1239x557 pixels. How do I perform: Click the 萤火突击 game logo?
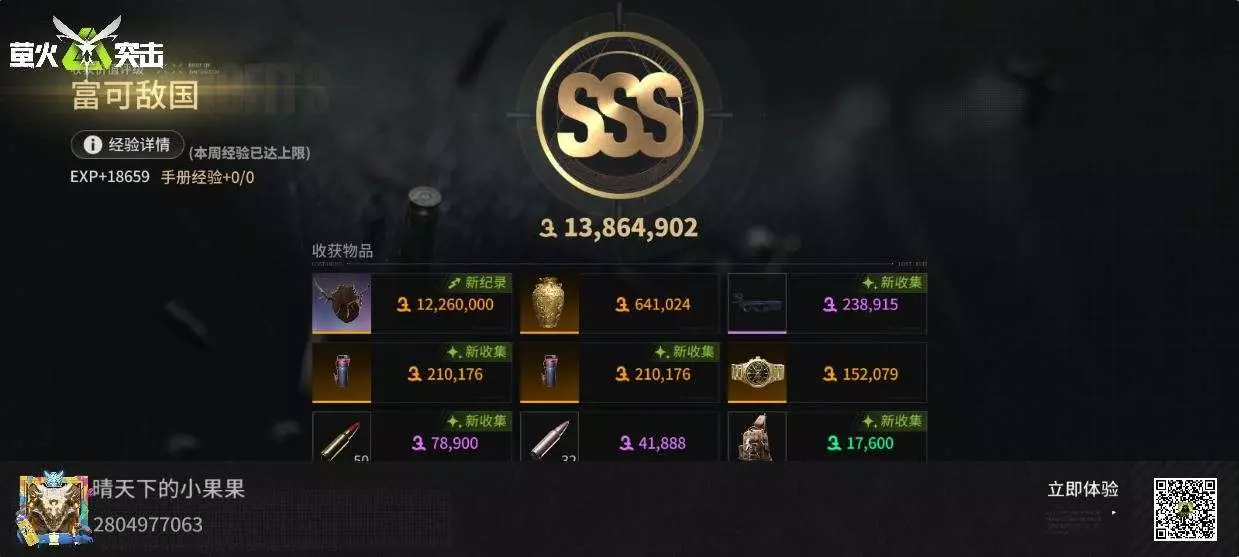86,44
